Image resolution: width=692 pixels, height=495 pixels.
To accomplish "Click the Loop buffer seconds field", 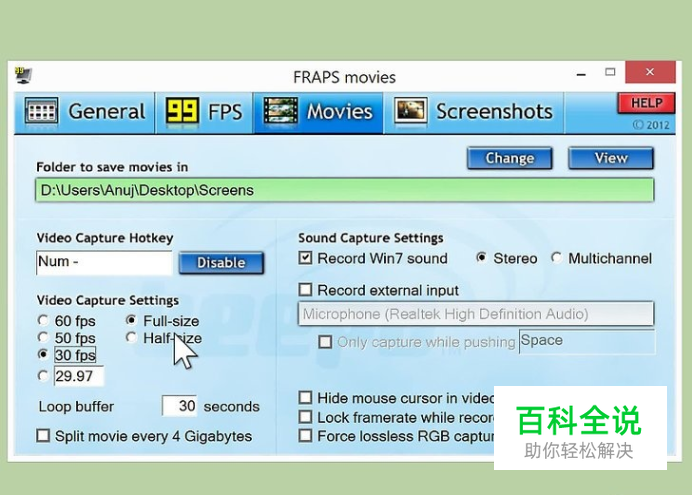I will [x=180, y=406].
